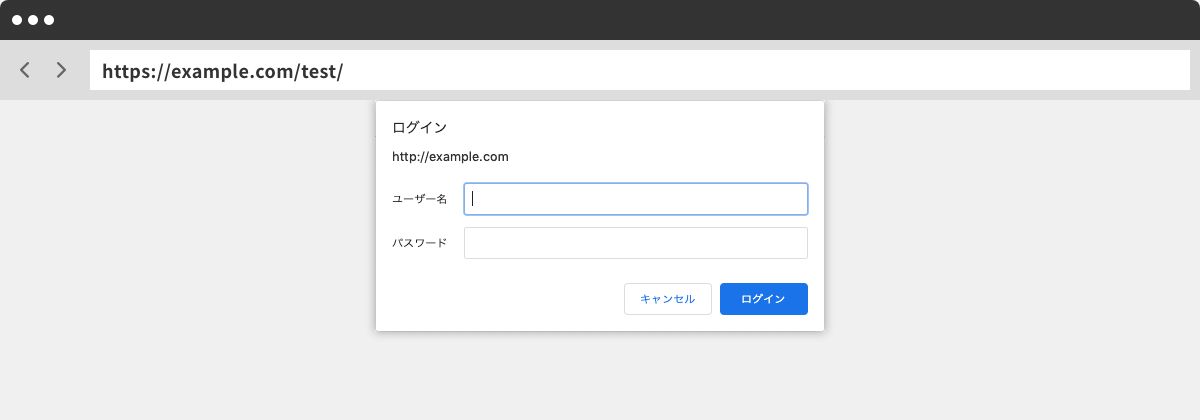Click the ログイン dialog title text

(419, 128)
